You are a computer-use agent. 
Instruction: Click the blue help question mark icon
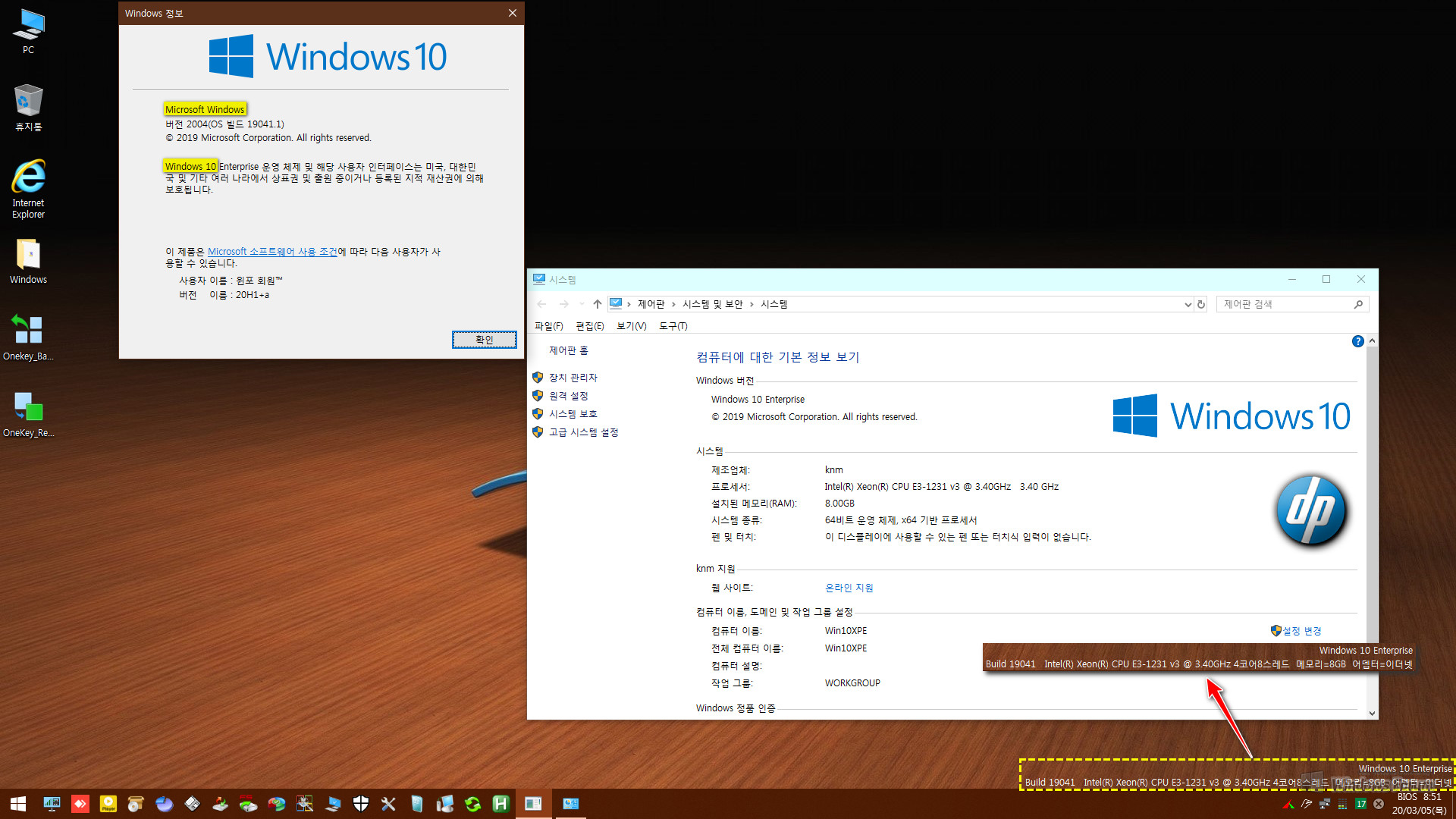1357,341
